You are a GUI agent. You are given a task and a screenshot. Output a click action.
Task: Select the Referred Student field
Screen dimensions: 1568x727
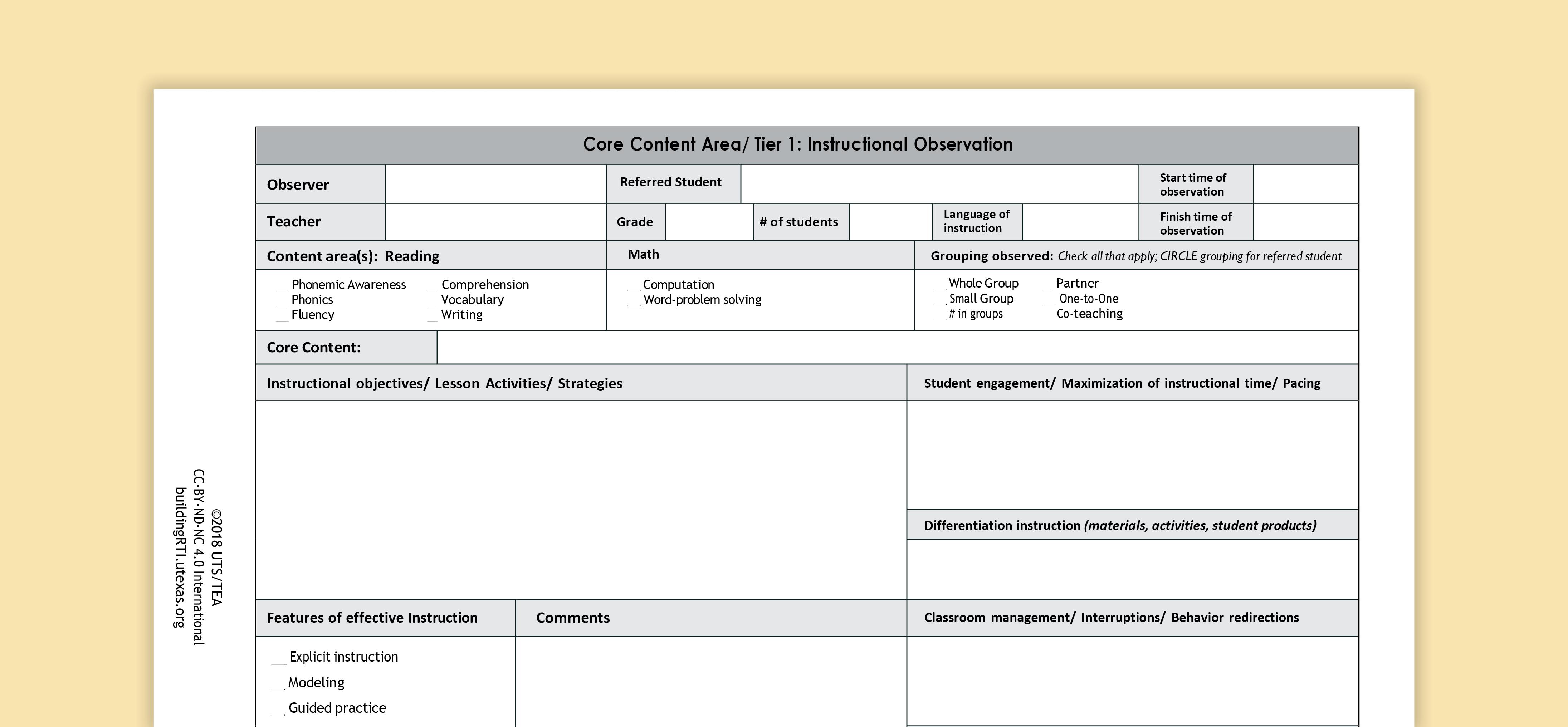coord(939,184)
